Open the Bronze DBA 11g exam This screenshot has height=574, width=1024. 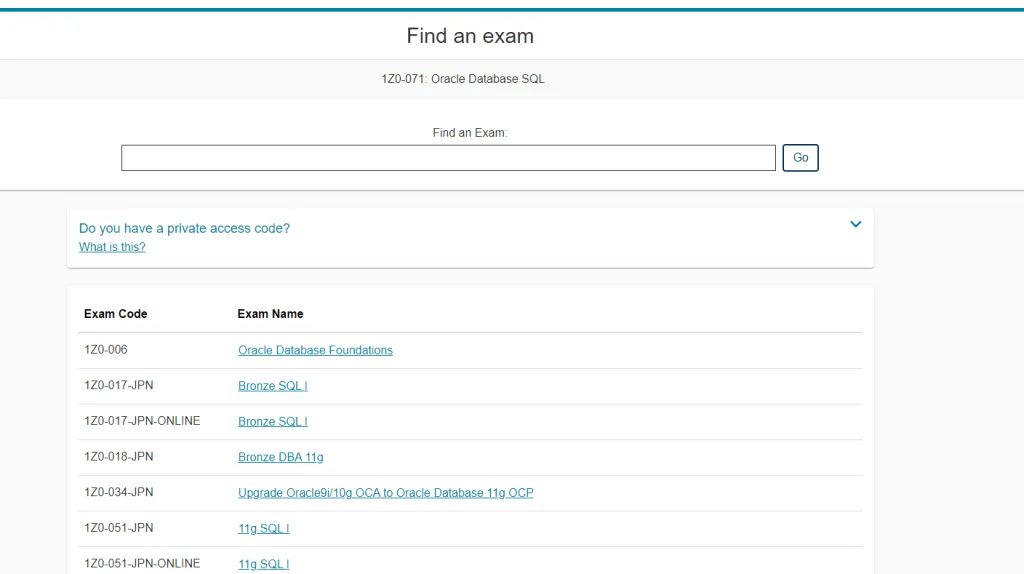(280, 457)
